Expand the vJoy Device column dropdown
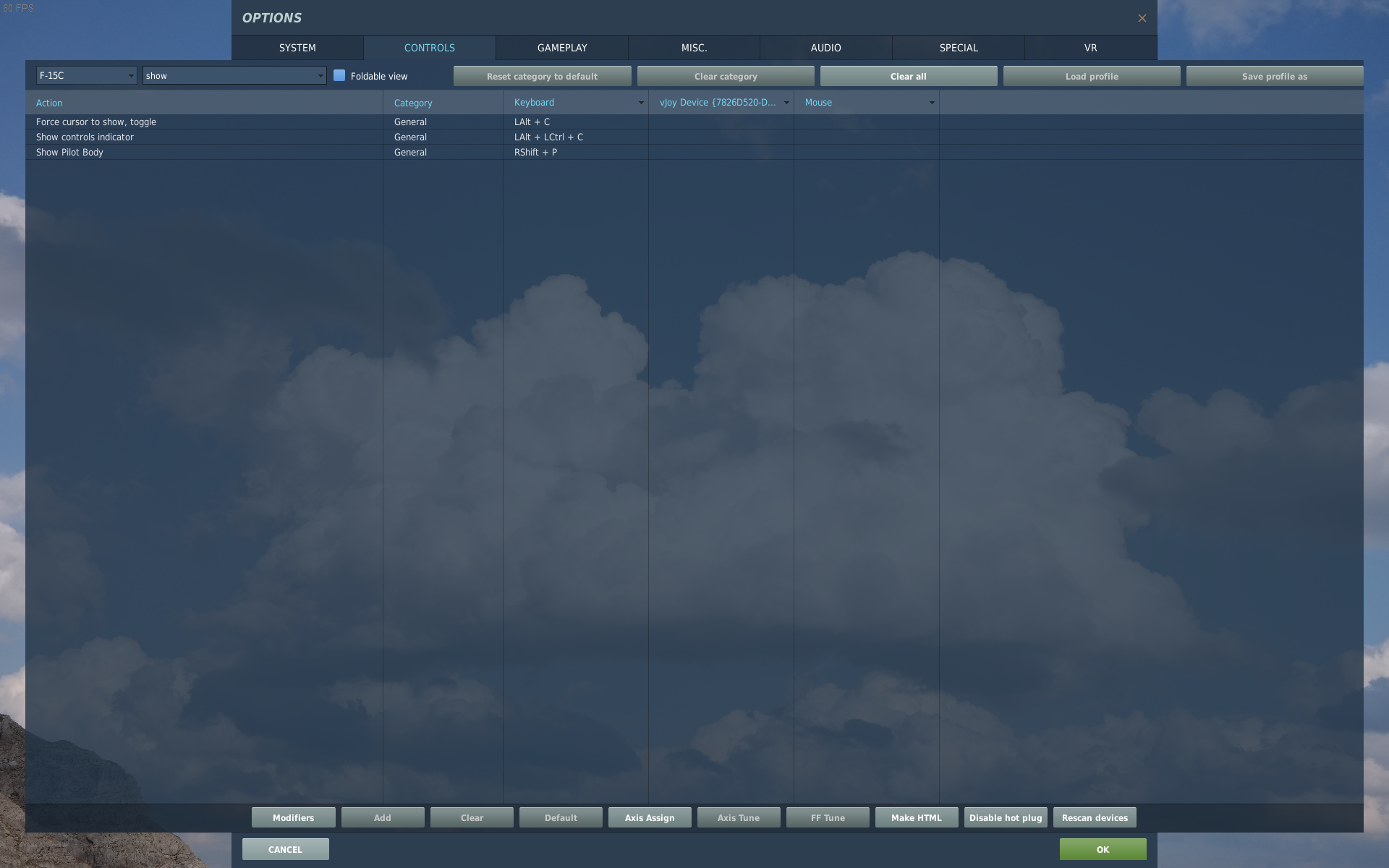 coord(786,103)
